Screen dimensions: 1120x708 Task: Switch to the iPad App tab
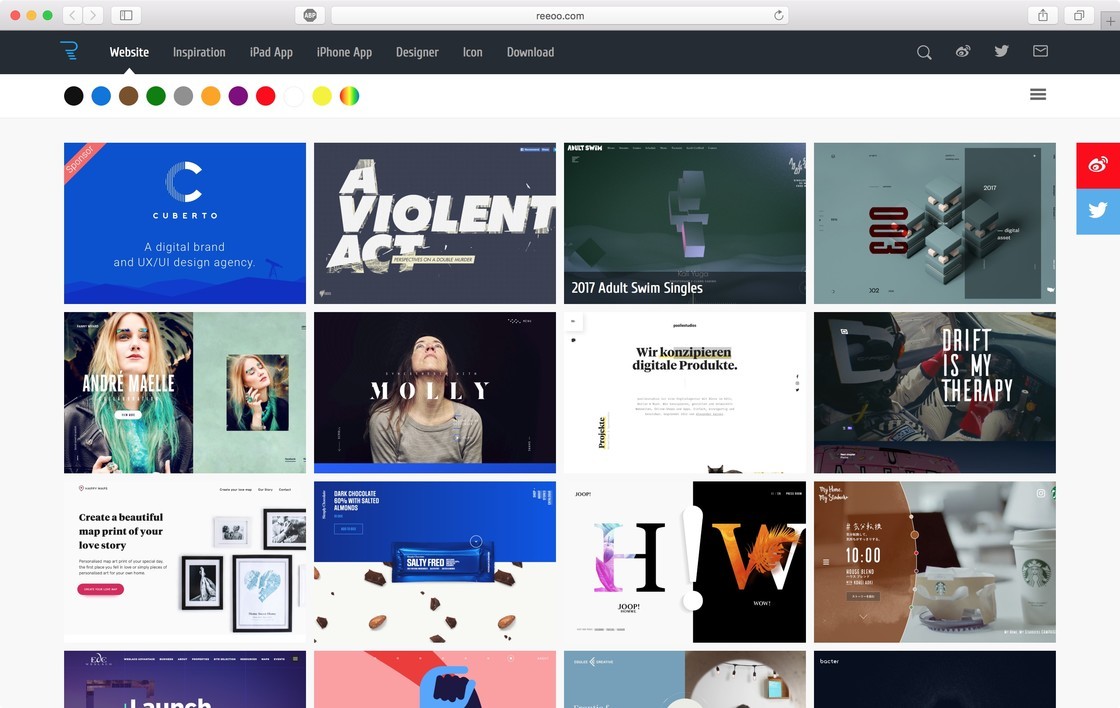pos(271,52)
